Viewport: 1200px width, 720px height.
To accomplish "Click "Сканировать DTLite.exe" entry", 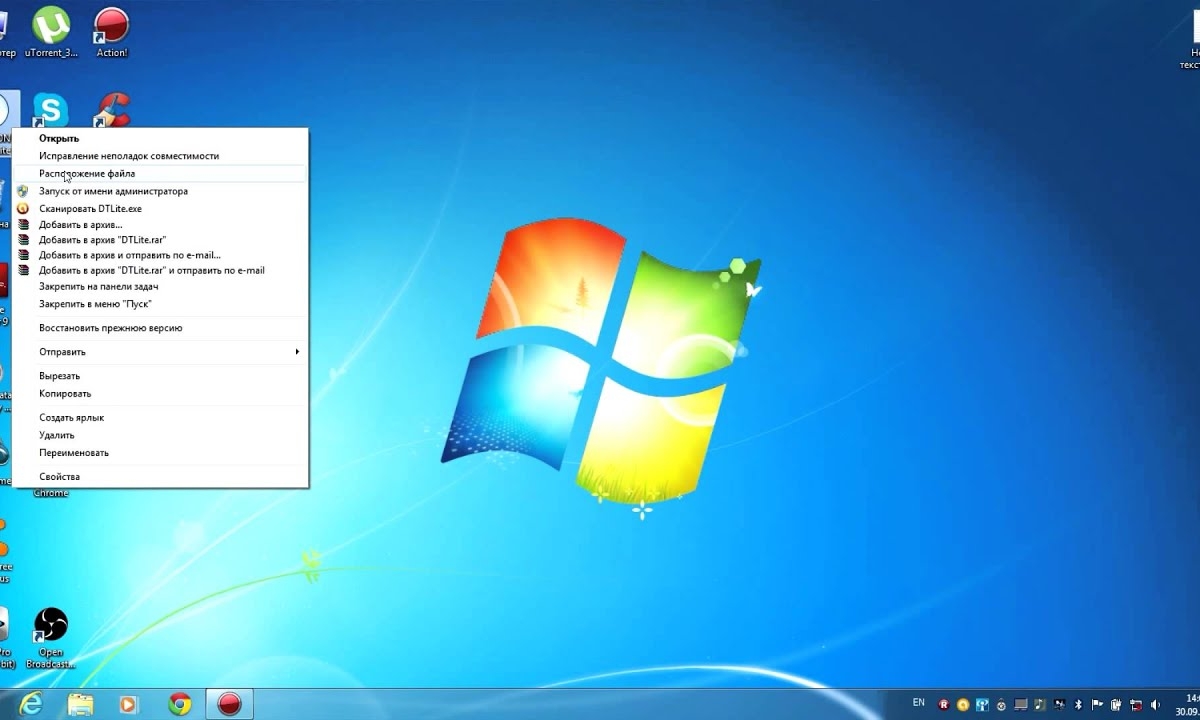I will (90, 209).
